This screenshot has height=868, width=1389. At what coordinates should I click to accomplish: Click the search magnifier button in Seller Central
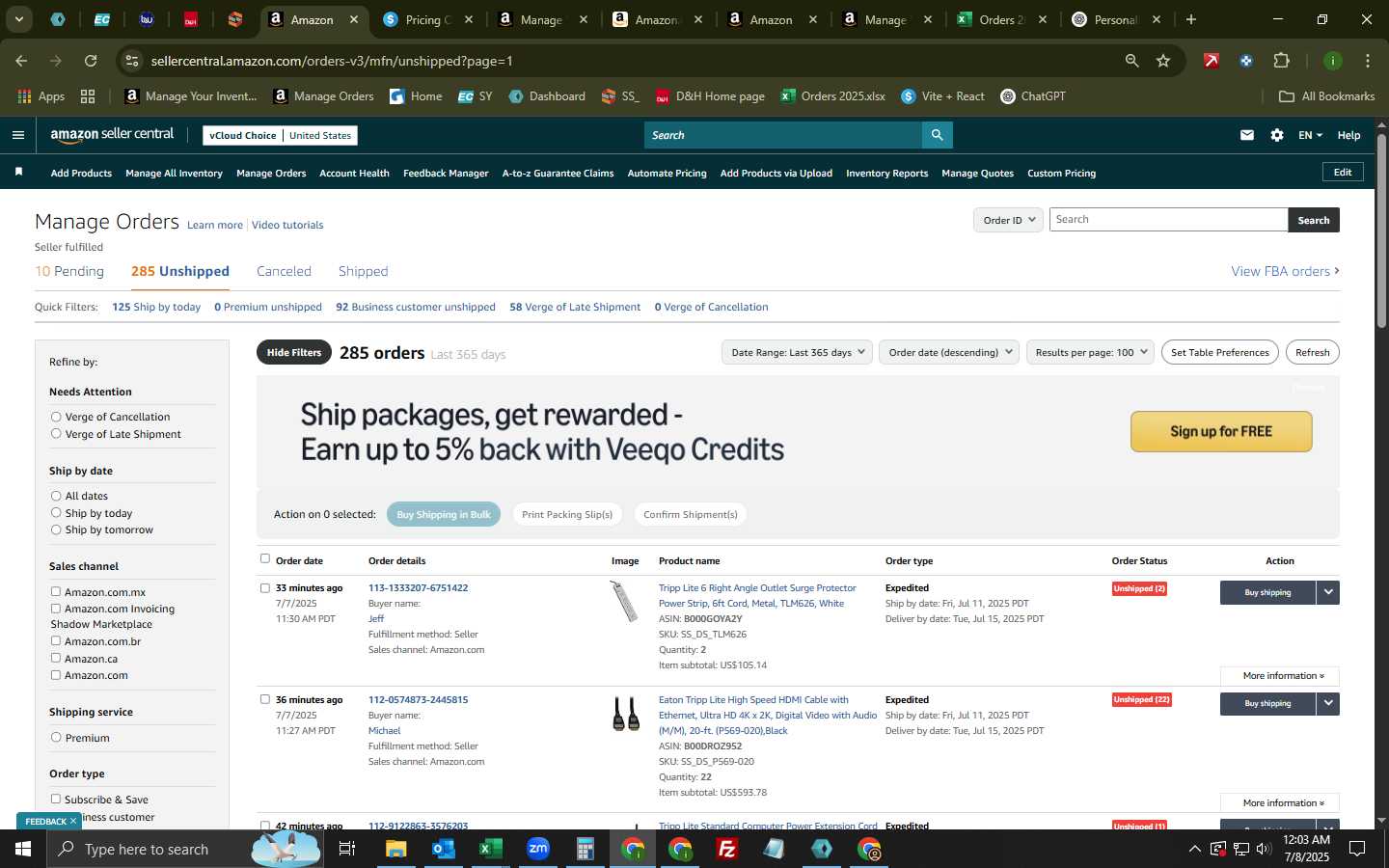(937, 135)
